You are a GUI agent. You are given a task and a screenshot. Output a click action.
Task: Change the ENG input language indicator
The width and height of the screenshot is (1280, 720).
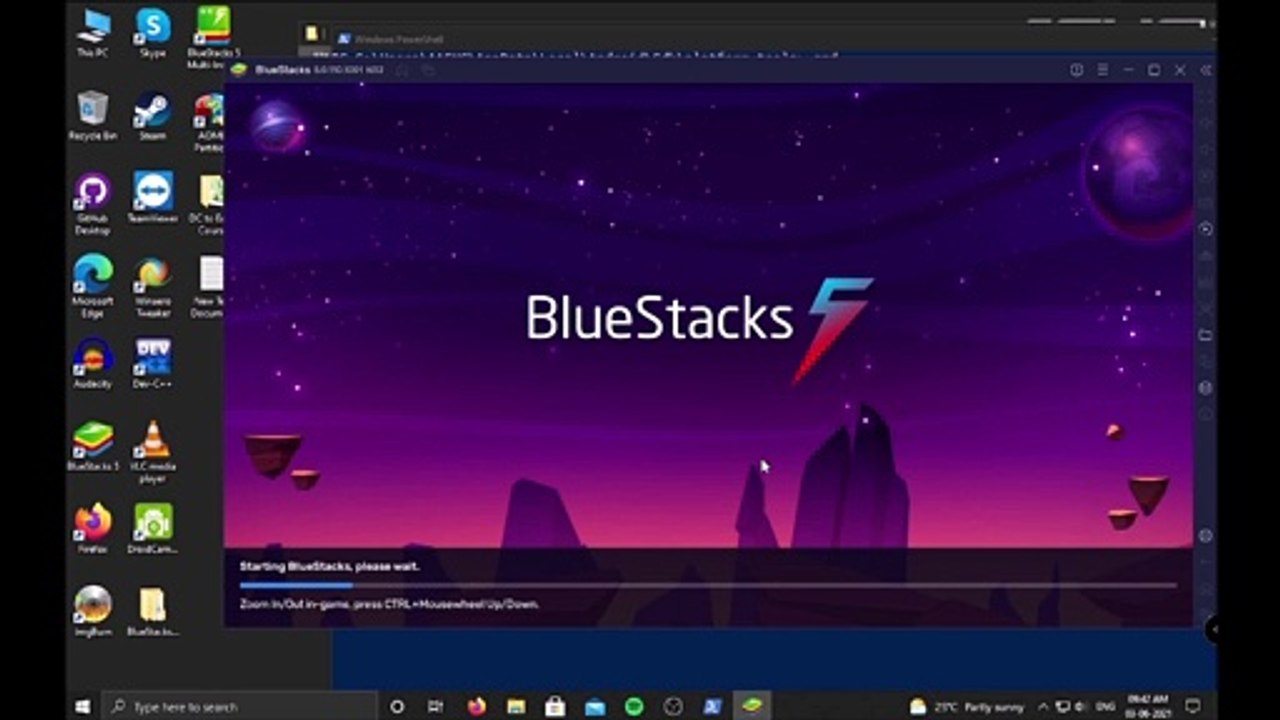pyautogui.click(x=1107, y=706)
